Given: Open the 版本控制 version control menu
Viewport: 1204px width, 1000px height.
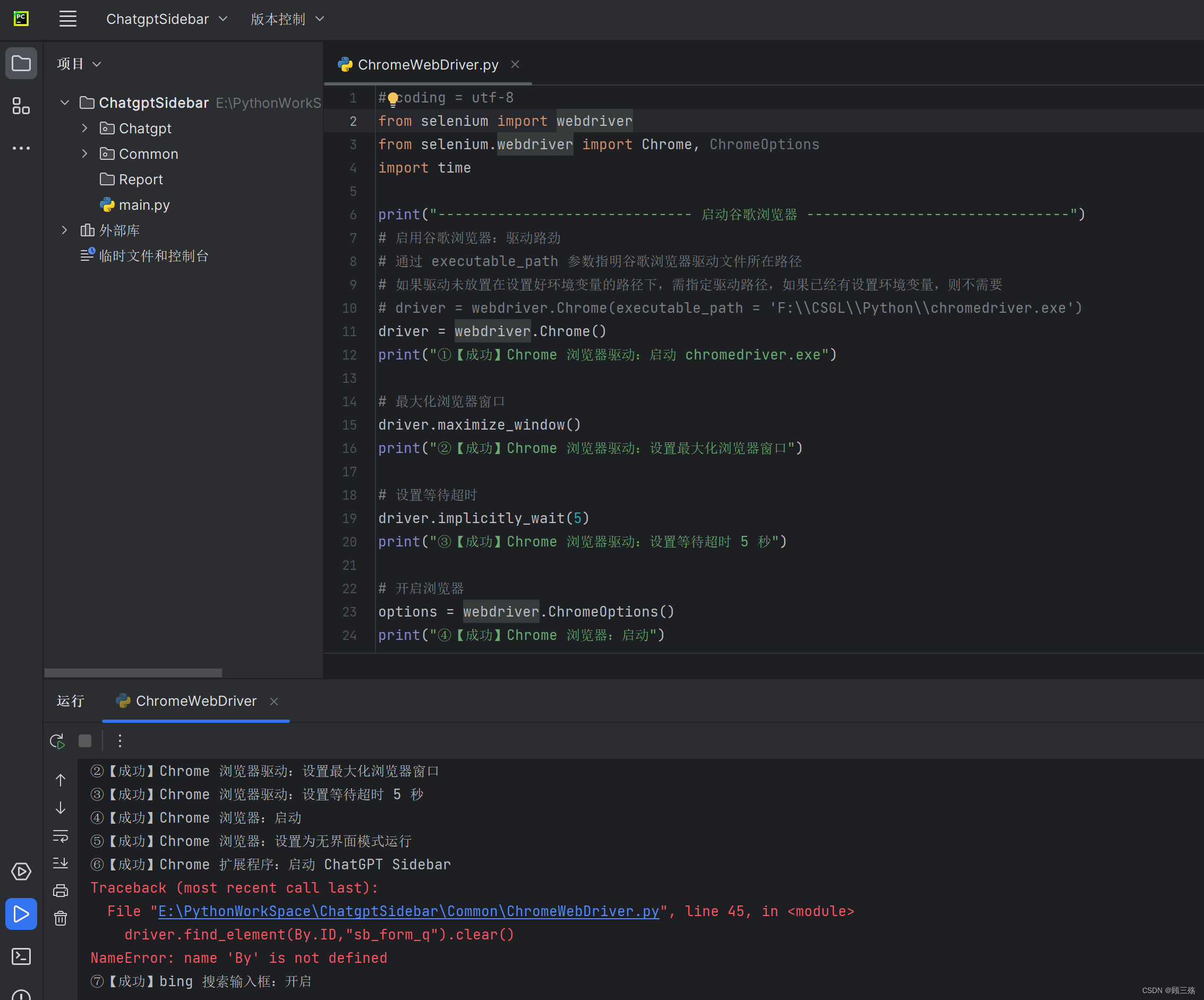Looking at the screenshot, I should click(287, 19).
